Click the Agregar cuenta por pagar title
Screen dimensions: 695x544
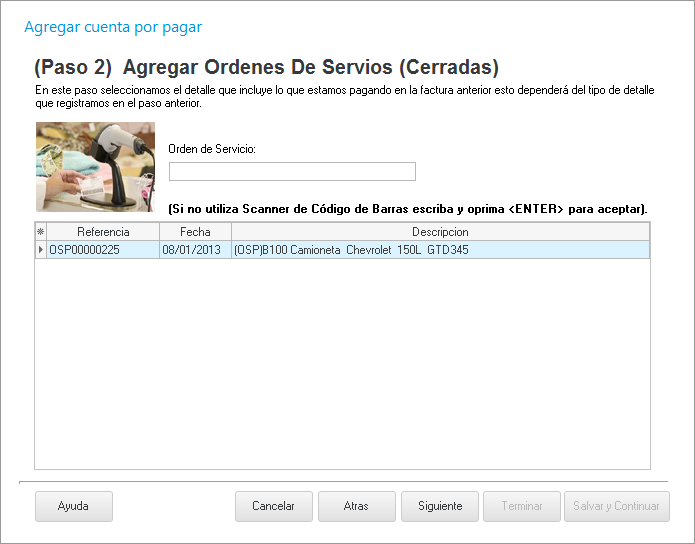click(112, 27)
